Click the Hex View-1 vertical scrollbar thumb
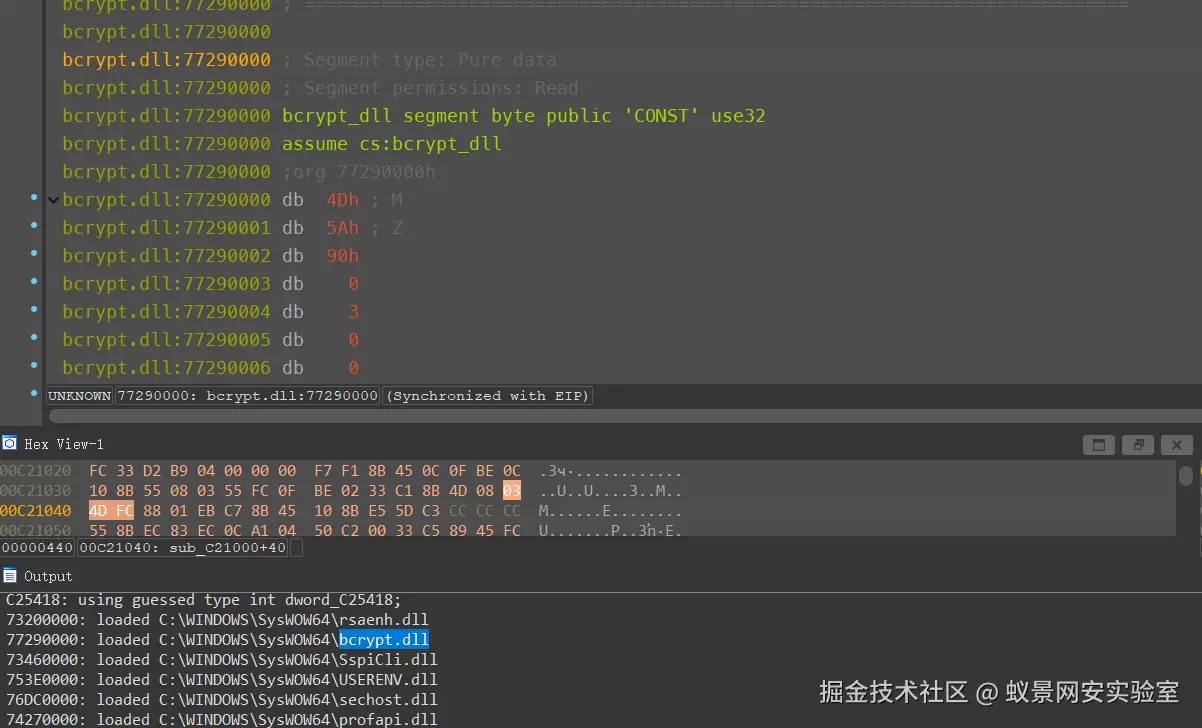This screenshot has height=728, width=1202. point(1186,476)
